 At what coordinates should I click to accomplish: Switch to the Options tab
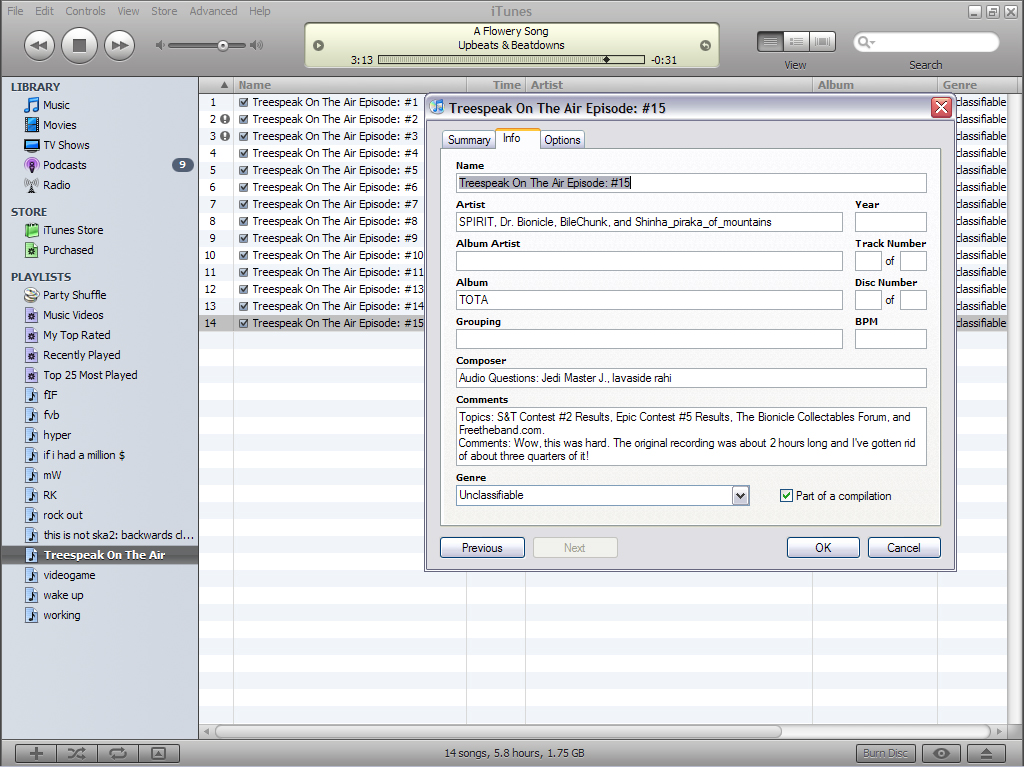[x=562, y=140]
